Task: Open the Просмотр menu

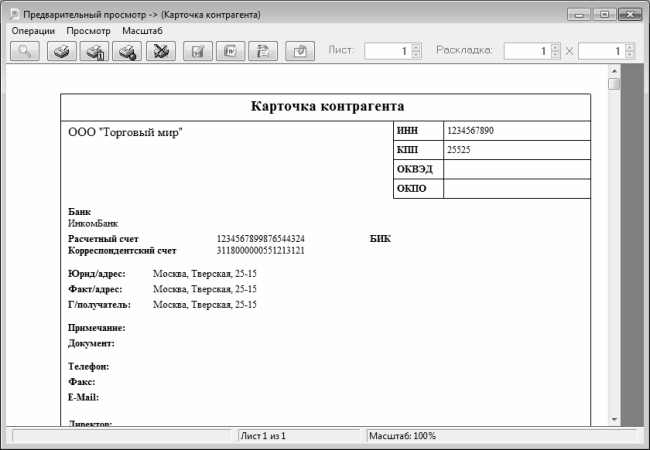Action: click(88, 31)
